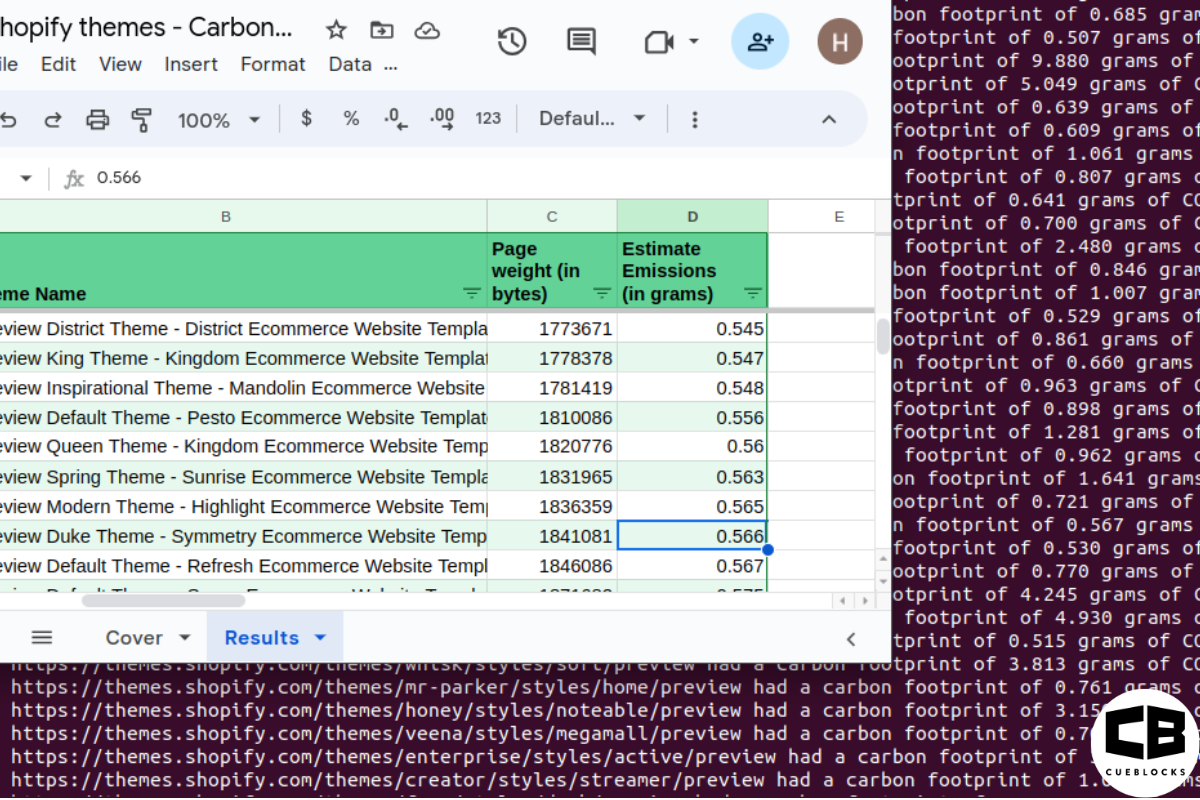
Task: Format selected cell as percent
Action: 351,118
